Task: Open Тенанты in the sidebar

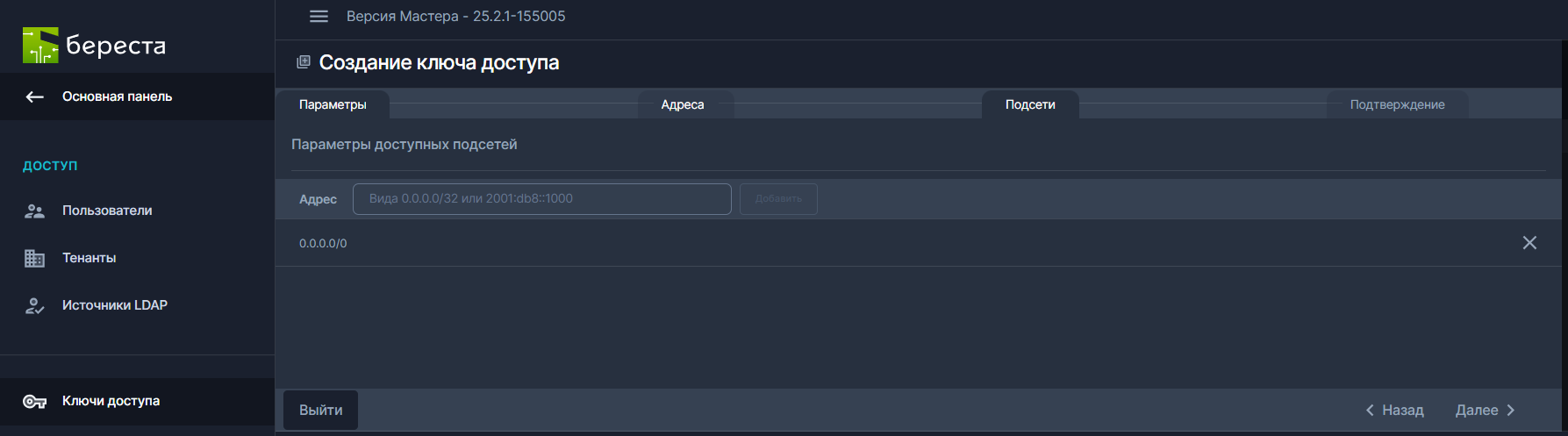Action: pos(89,258)
